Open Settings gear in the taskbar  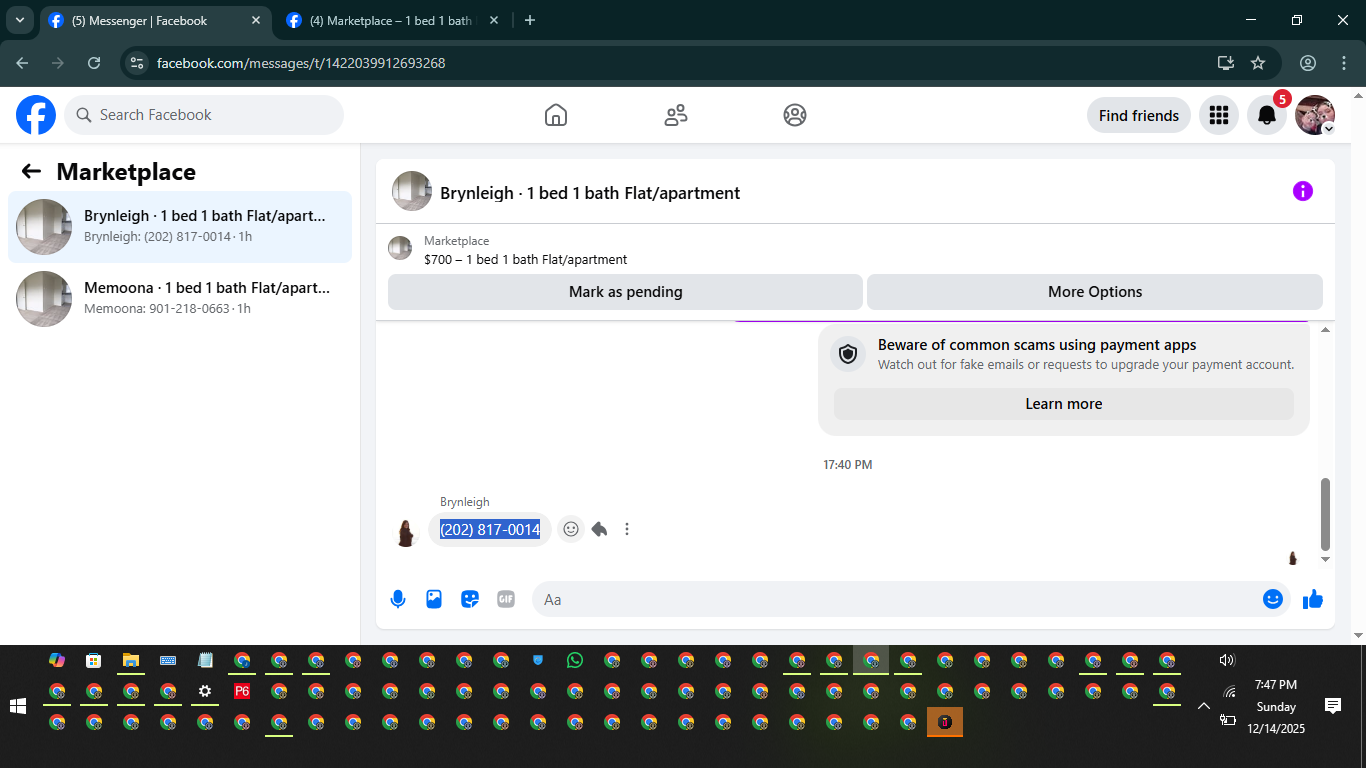click(x=205, y=691)
